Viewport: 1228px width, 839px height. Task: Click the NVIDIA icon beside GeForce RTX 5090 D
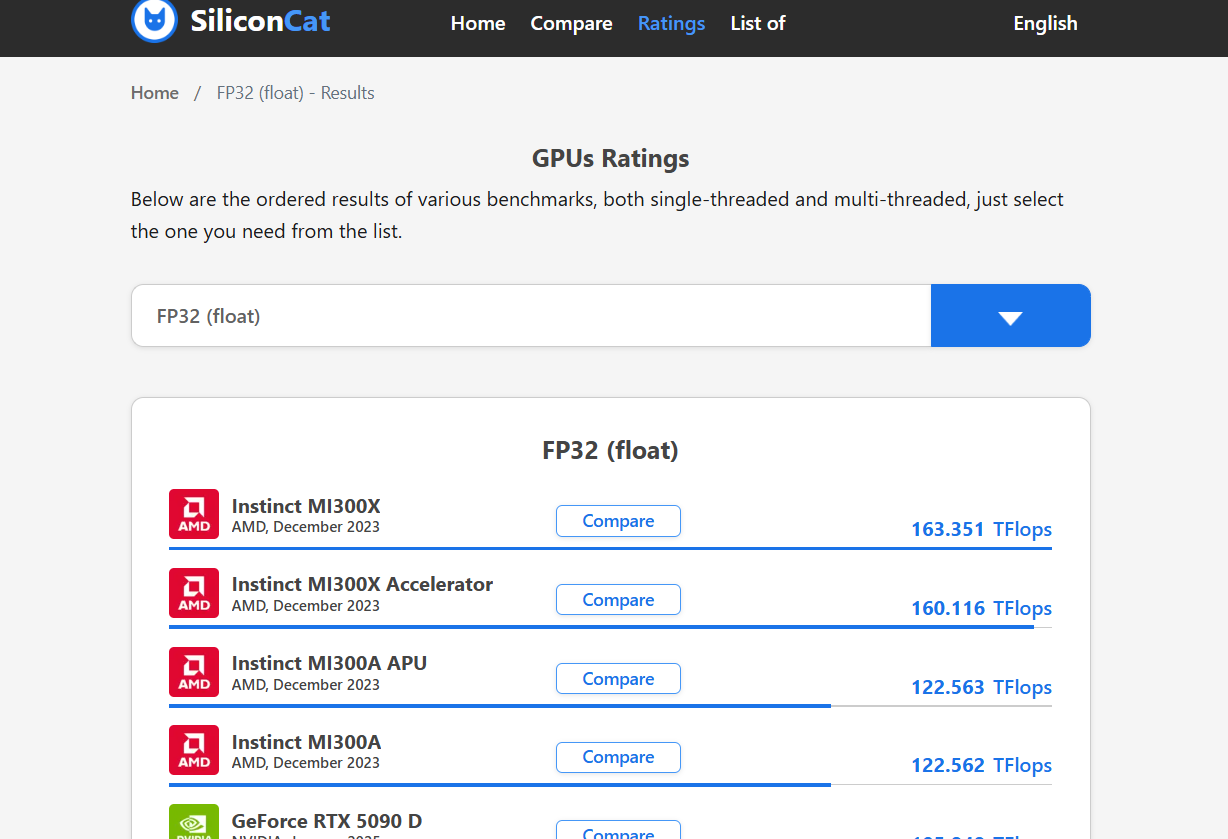point(194,824)
